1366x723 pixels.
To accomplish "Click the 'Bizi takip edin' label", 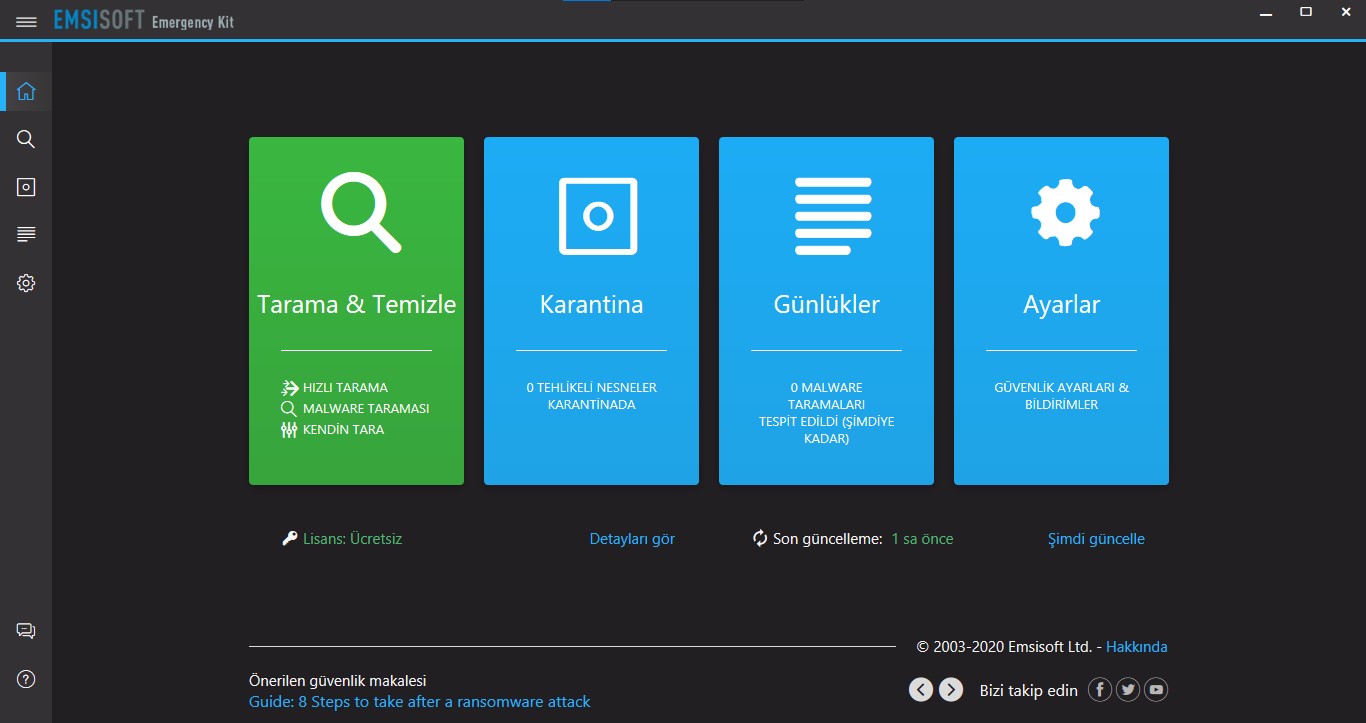I will coord(1028,690).
